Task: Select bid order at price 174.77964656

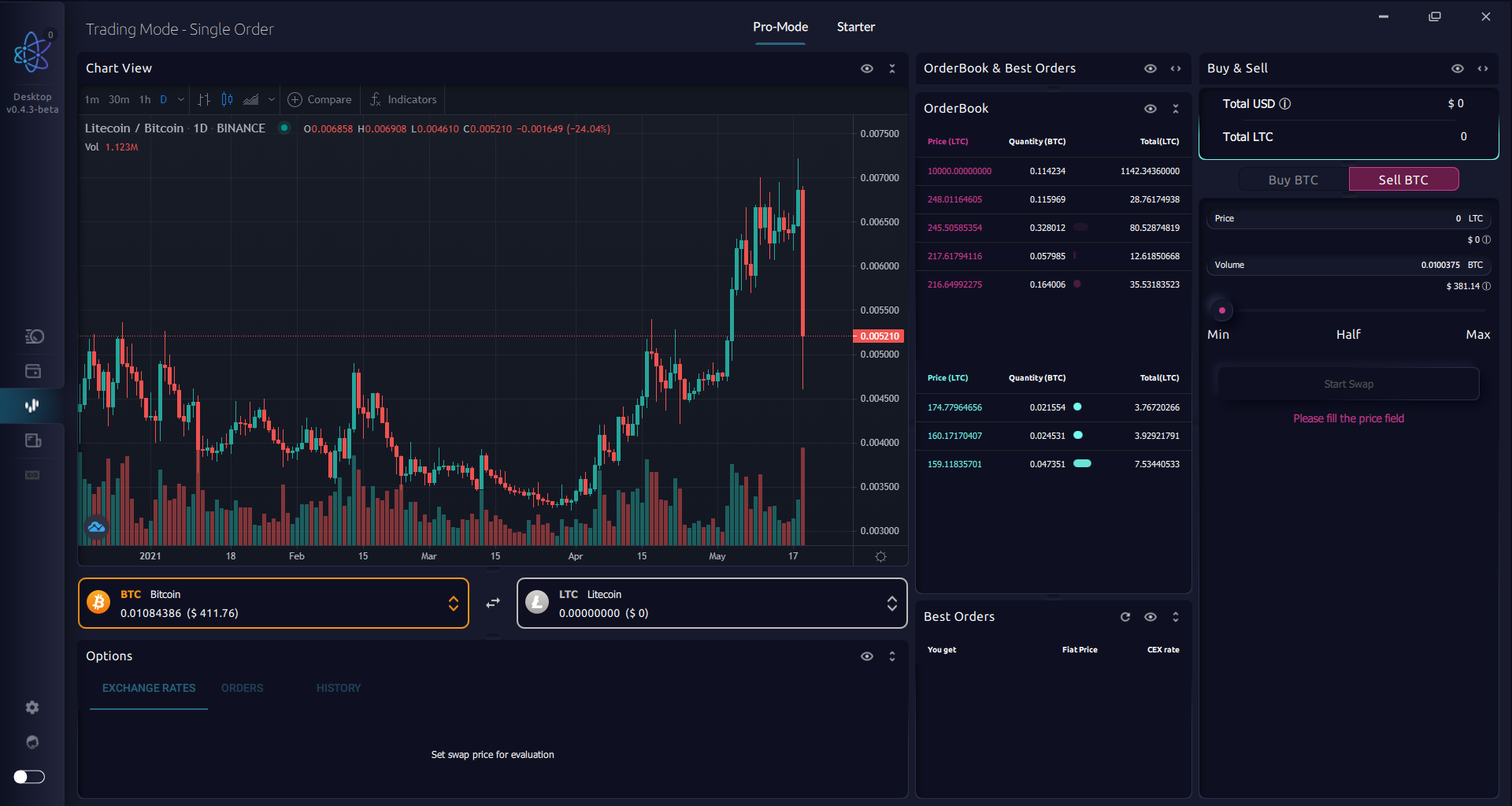Action: click(x=1053, y=407)
